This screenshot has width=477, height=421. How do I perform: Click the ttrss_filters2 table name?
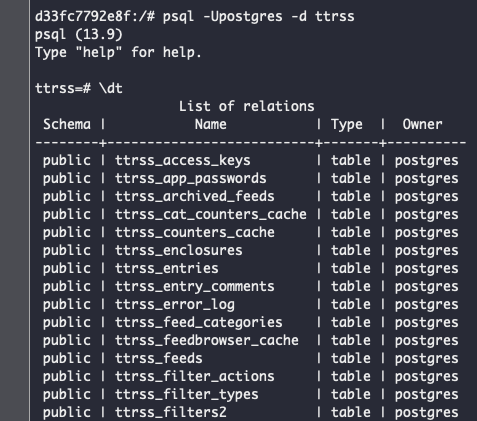pos(171,412)
